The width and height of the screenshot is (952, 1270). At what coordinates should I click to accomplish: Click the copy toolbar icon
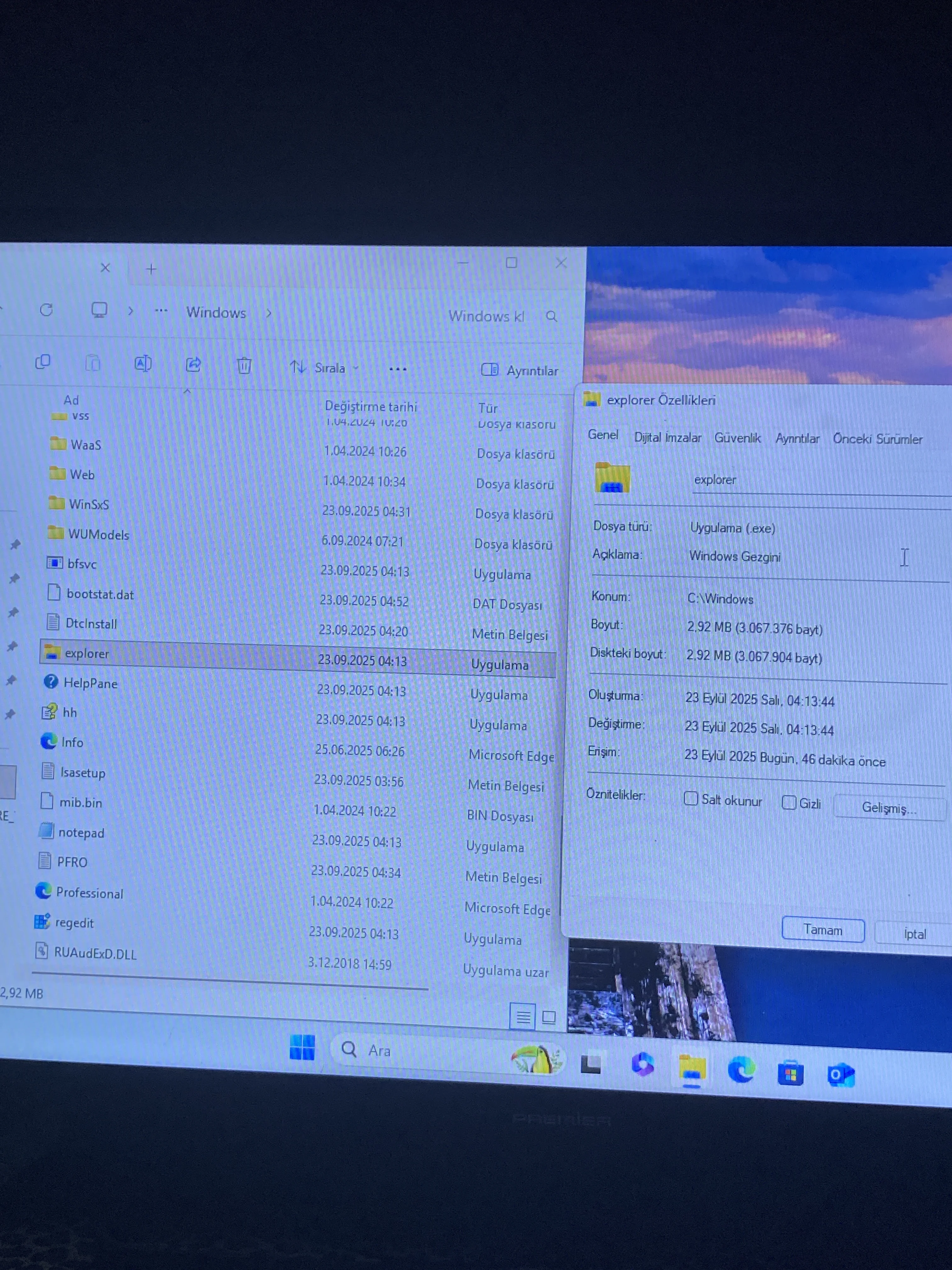tap(43, 362)
